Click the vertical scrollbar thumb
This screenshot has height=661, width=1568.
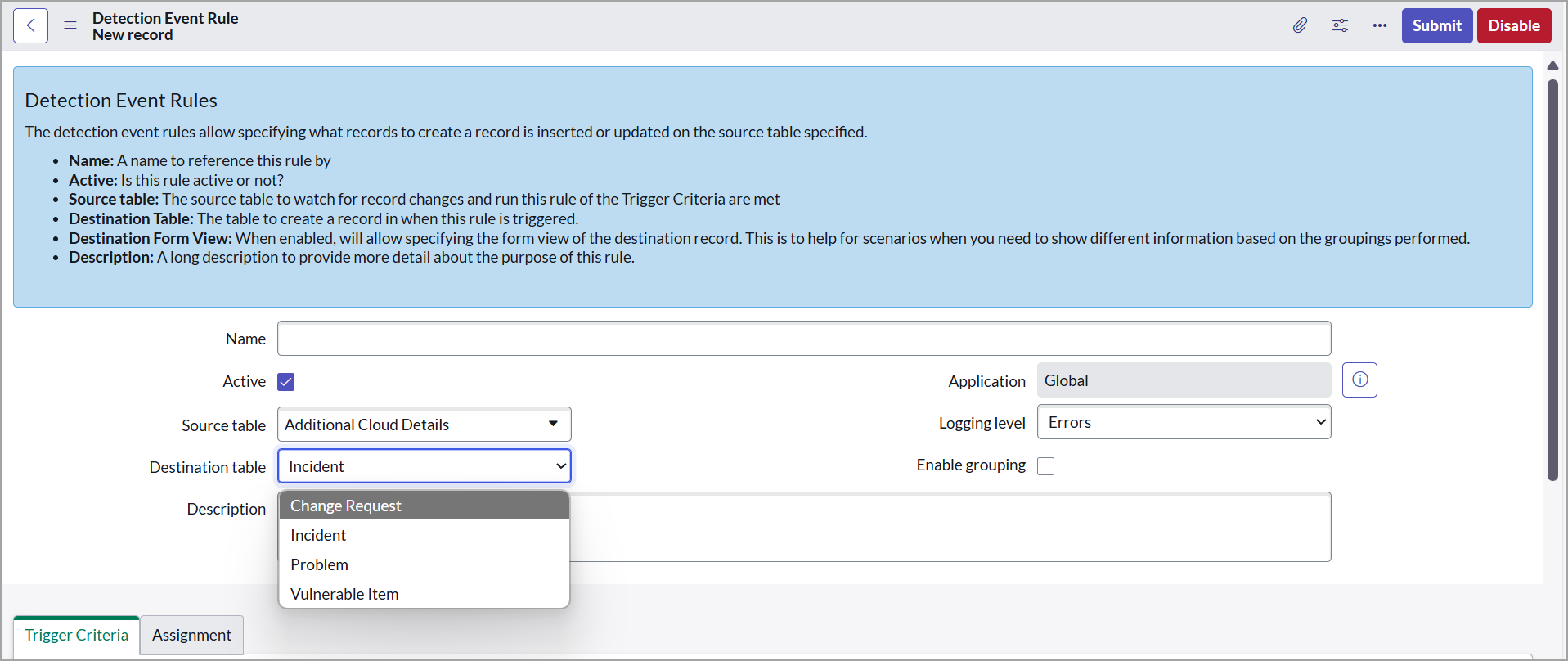tap(1552, 280)
